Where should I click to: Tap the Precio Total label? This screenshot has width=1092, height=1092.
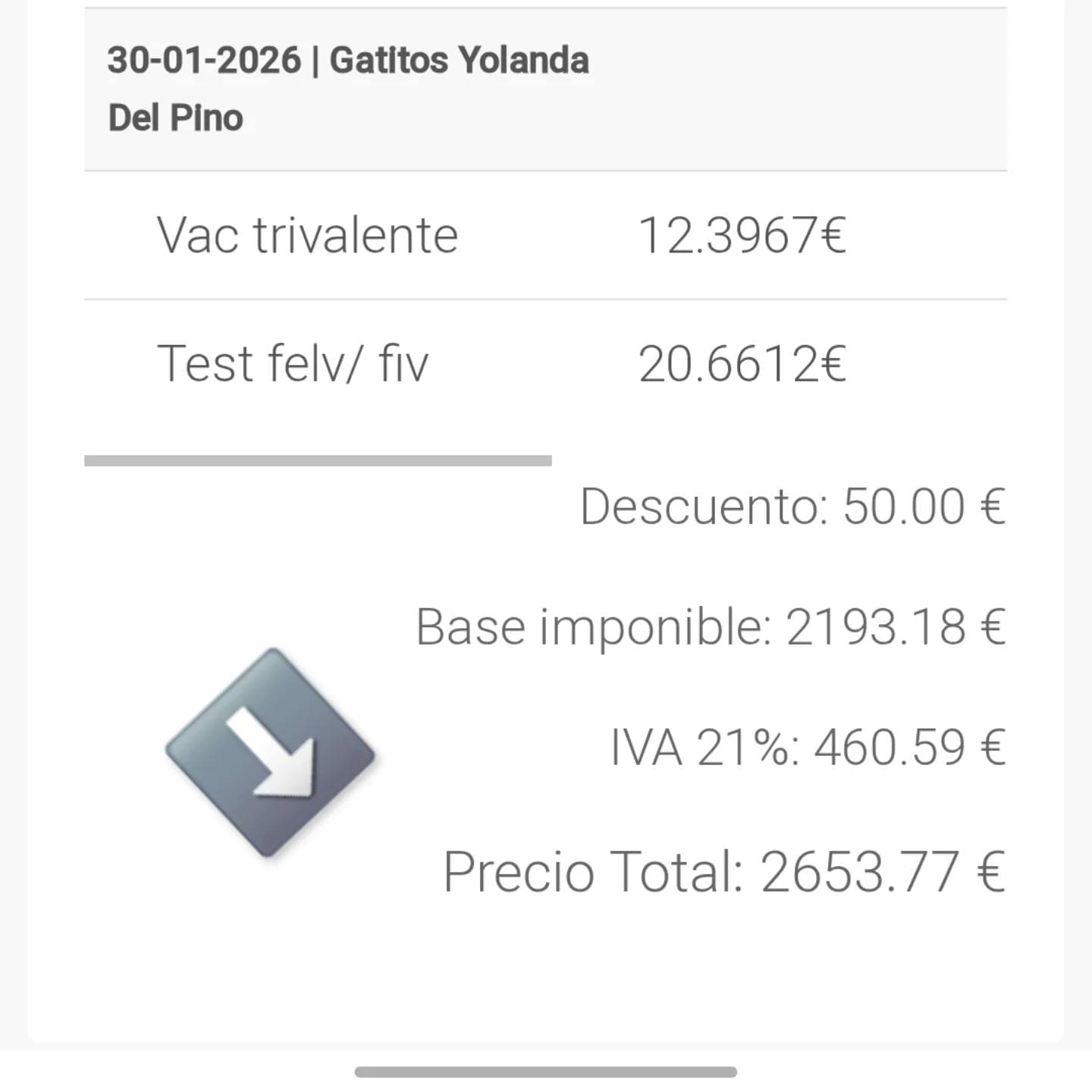(x=593, y=872)
